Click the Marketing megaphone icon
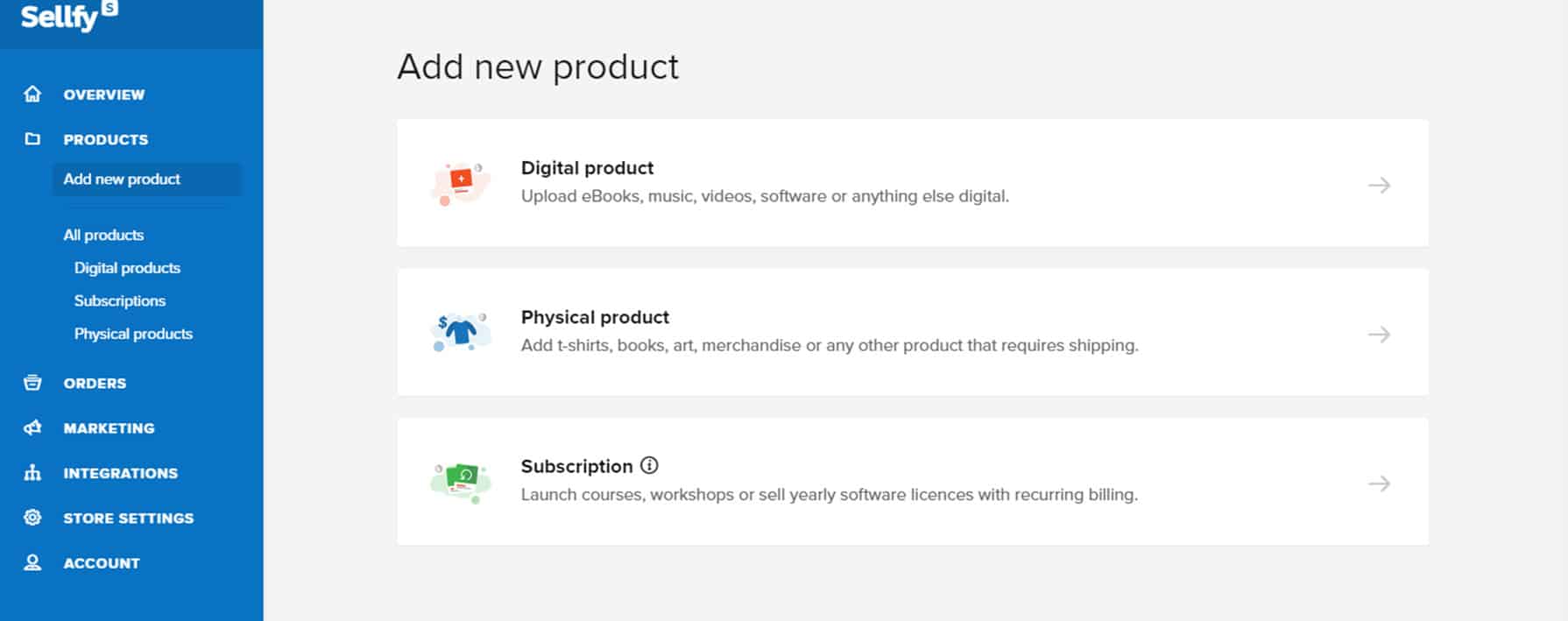The height and width of the screenshot is (621, 1568). [32, 427]
